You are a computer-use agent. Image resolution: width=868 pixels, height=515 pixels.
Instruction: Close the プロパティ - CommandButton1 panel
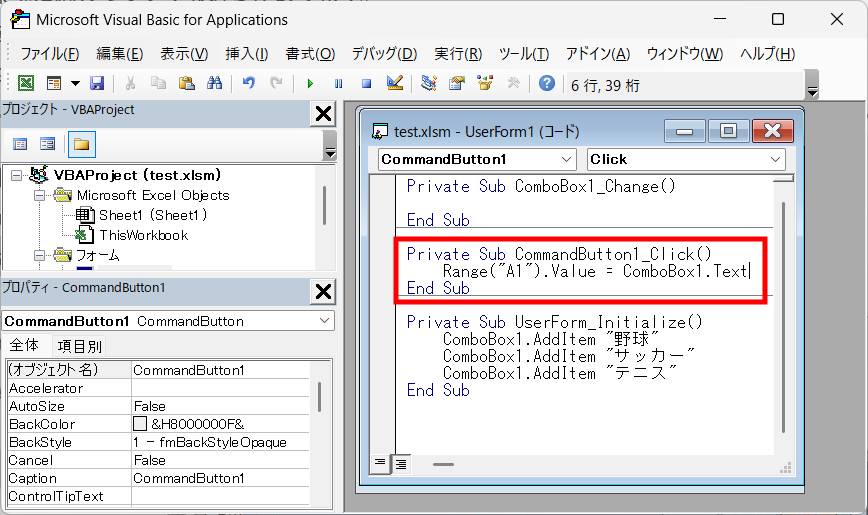[323, 291]
